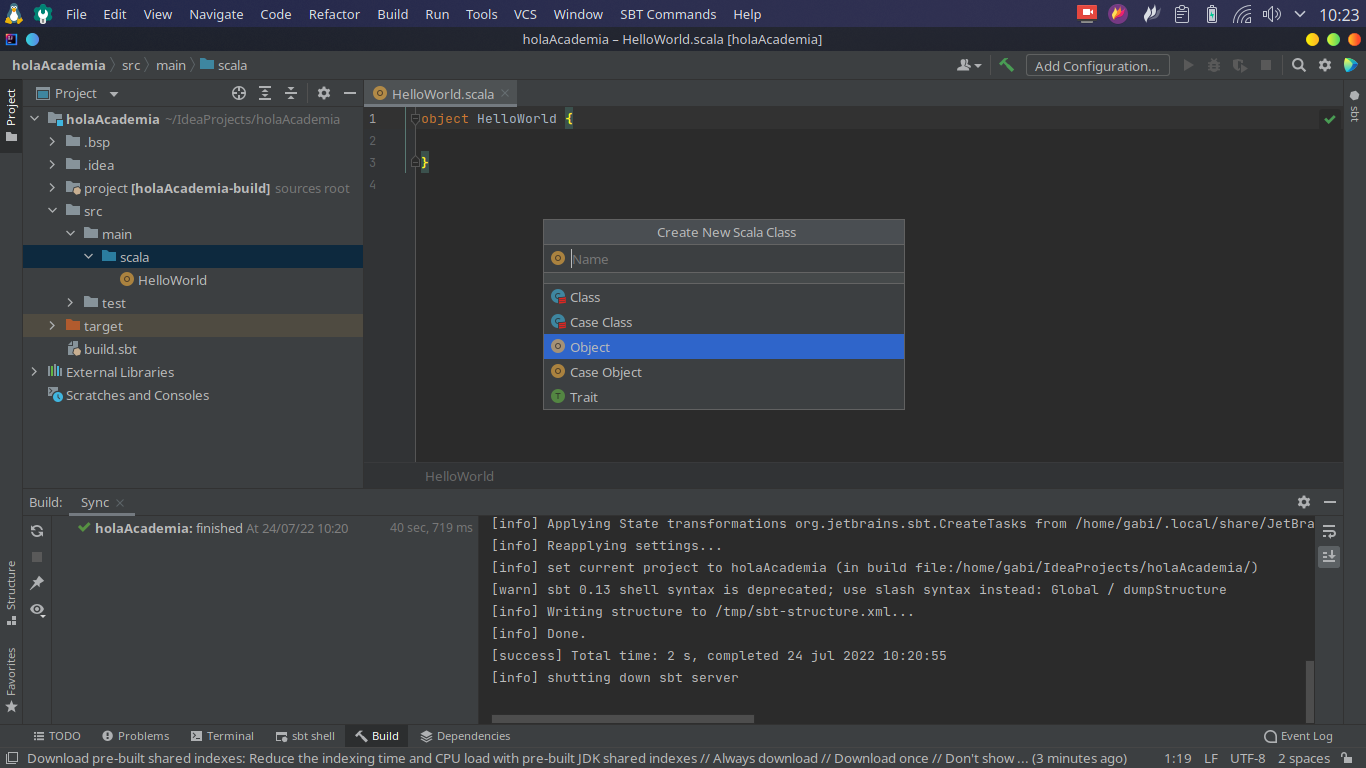Expand the target folder

click(52, 326)
